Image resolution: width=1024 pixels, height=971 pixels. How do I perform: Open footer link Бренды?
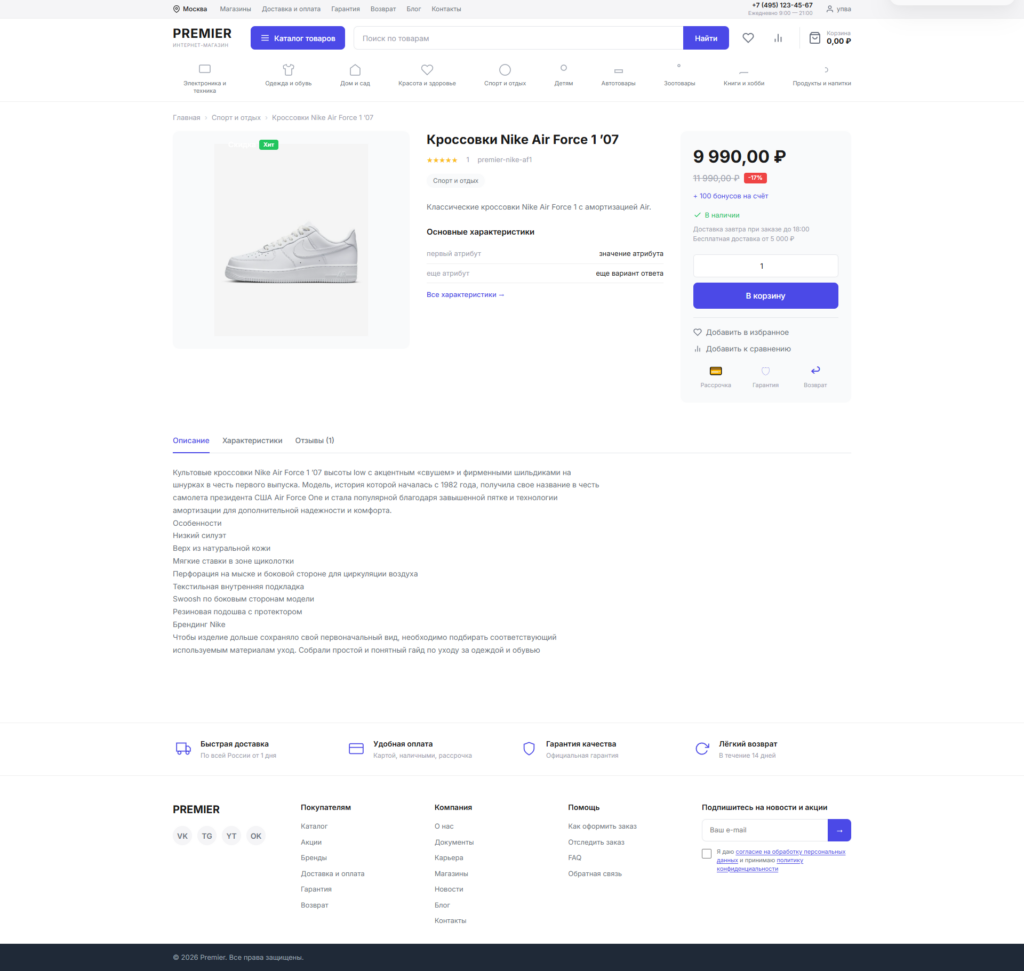click(313, 858)
